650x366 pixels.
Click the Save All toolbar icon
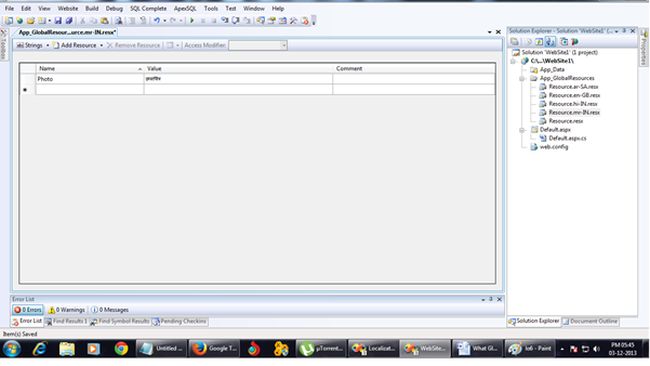[x=69, y=20]
